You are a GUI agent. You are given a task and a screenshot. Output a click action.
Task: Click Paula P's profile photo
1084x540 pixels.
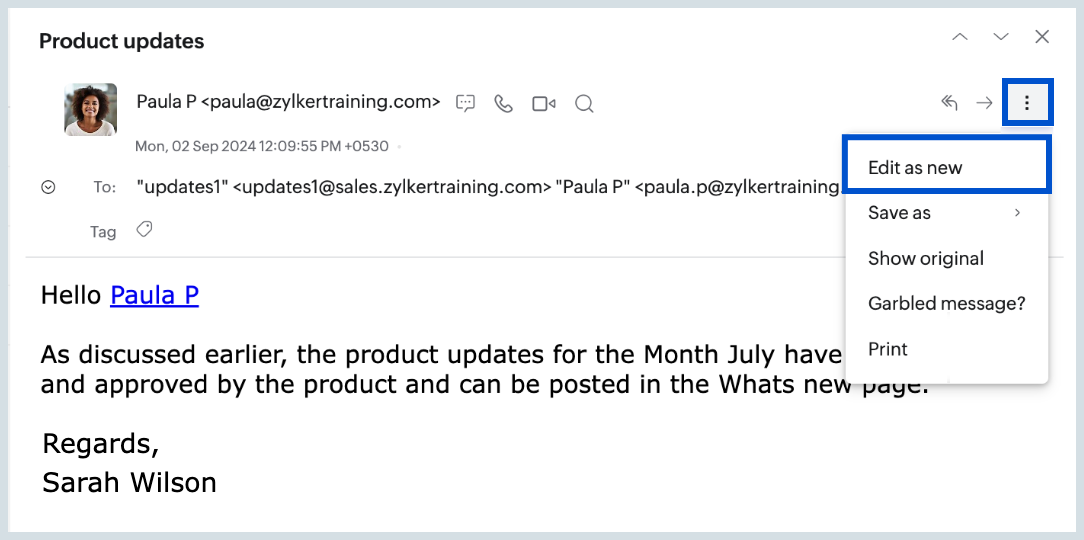(x=91, y=109)
